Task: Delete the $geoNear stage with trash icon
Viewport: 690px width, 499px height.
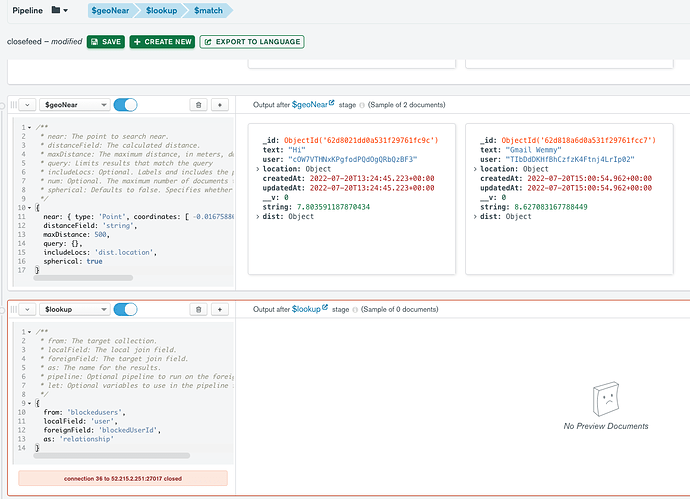Action: [x=198, y=104]
